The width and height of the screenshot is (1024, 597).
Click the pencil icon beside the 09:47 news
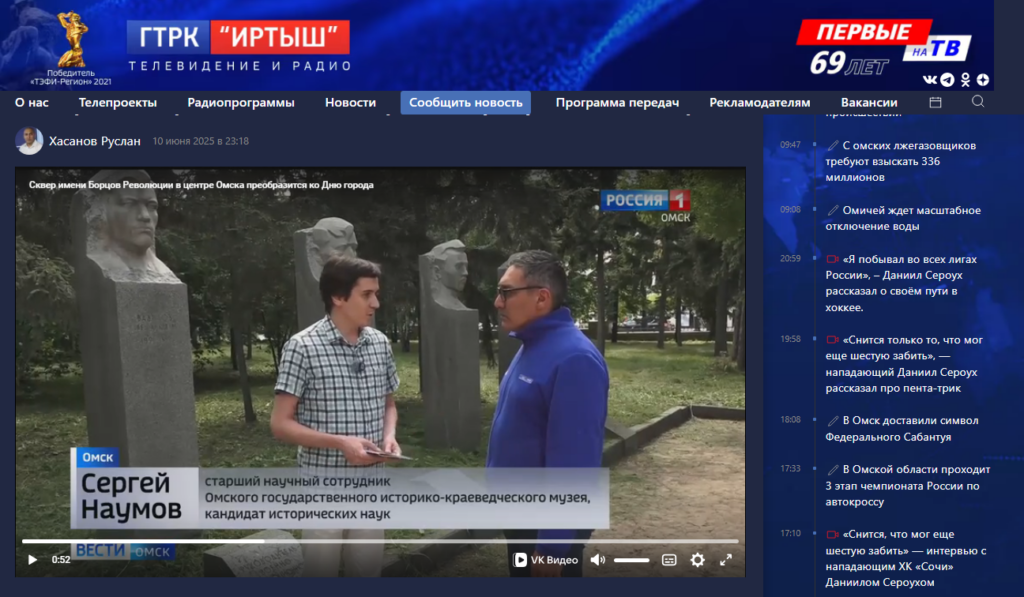click(x=833, y=146)
